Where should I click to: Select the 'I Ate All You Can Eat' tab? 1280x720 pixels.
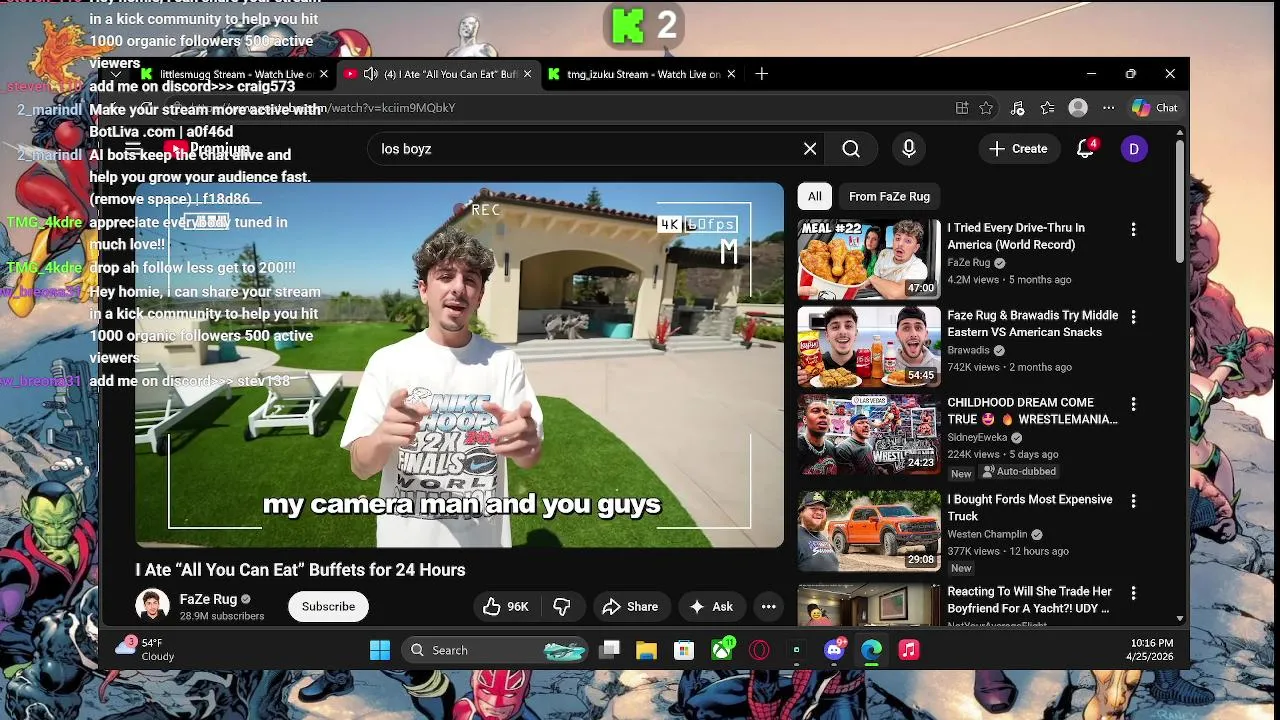click(437, 74)
